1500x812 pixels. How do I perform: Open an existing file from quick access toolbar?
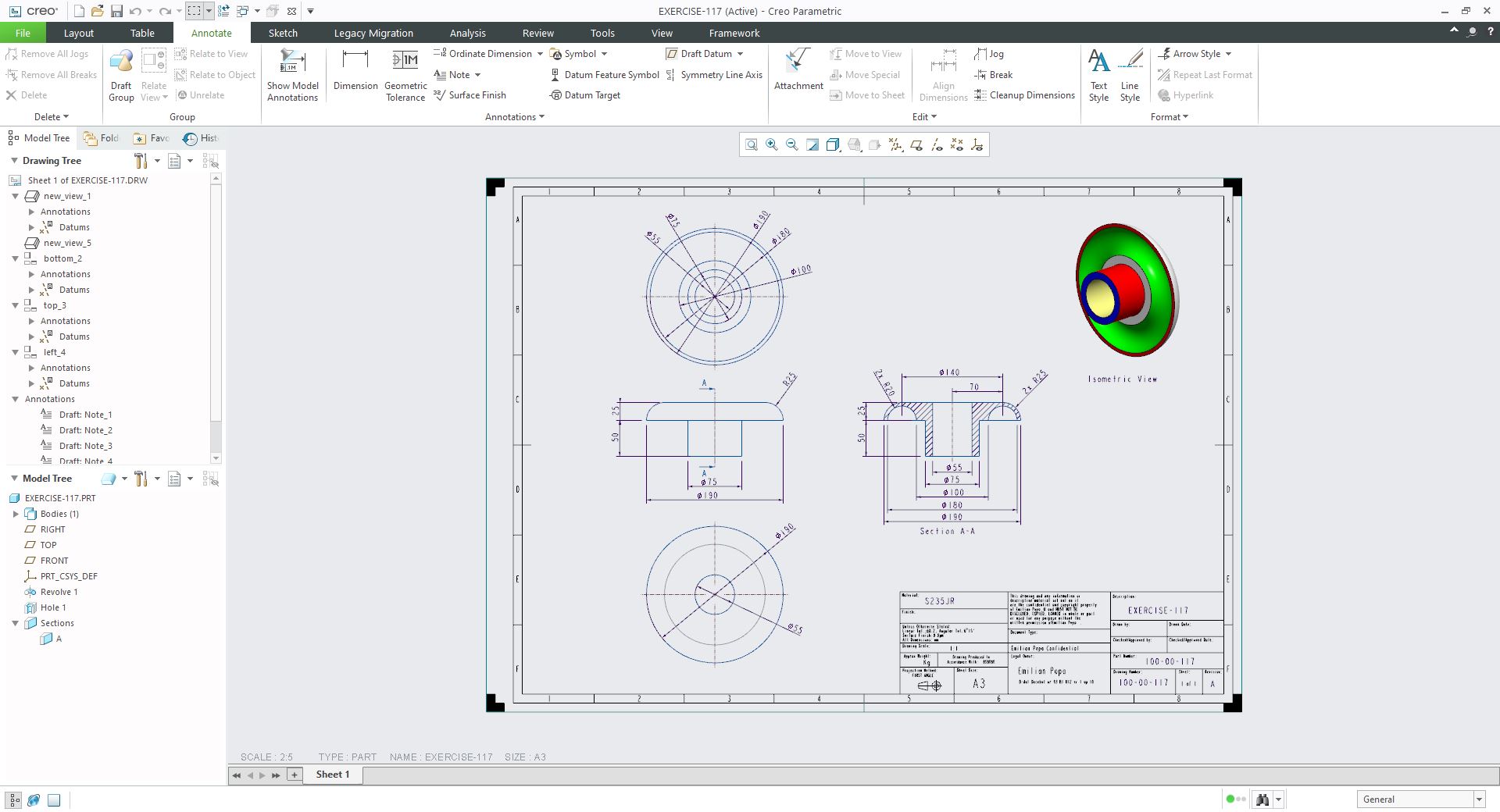coord(98,11)
